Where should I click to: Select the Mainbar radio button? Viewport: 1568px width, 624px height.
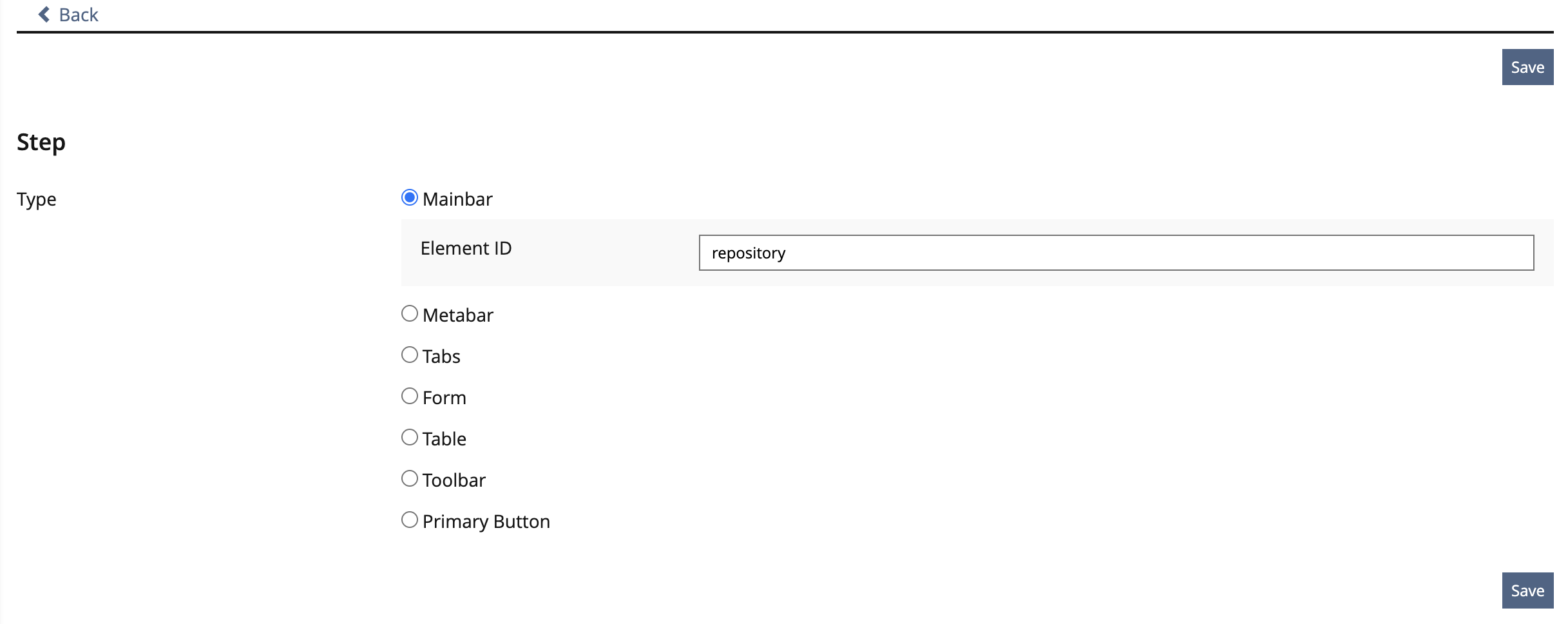[x=410, y=197]
